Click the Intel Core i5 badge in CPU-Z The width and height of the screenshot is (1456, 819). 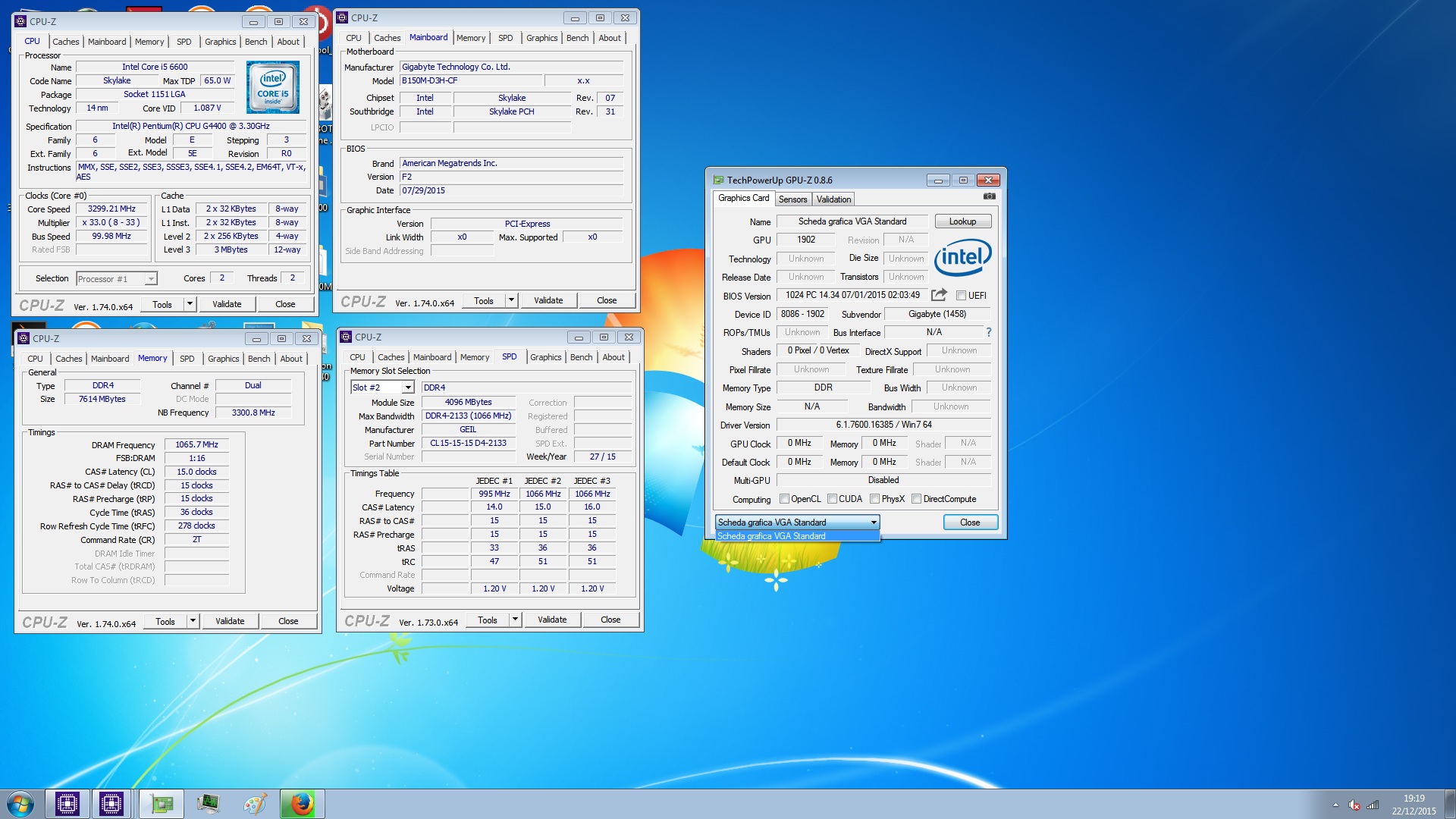[x=273, y=88]
